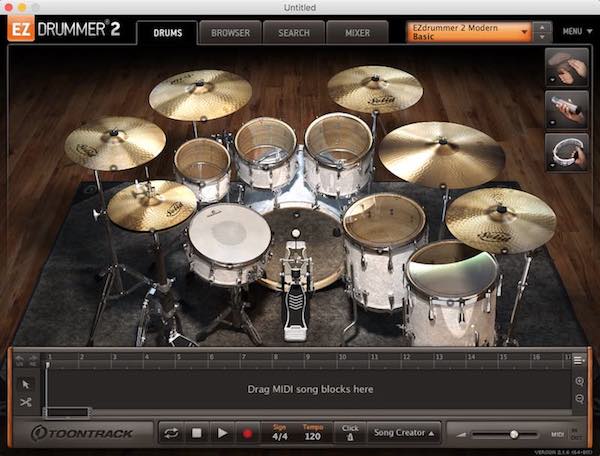Open the Song Creator panel
This screenshot has width=600, height=456.
[x=404, y=433]
